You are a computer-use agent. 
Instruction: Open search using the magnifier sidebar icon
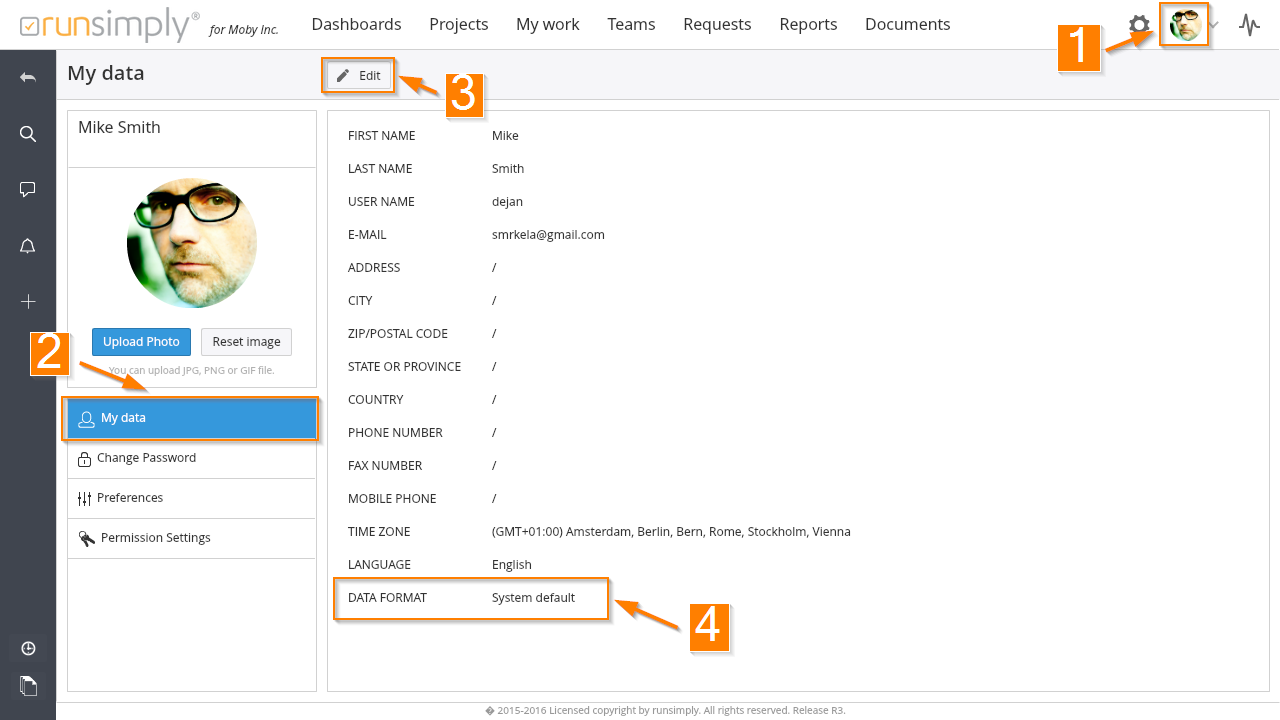point(28,134)
